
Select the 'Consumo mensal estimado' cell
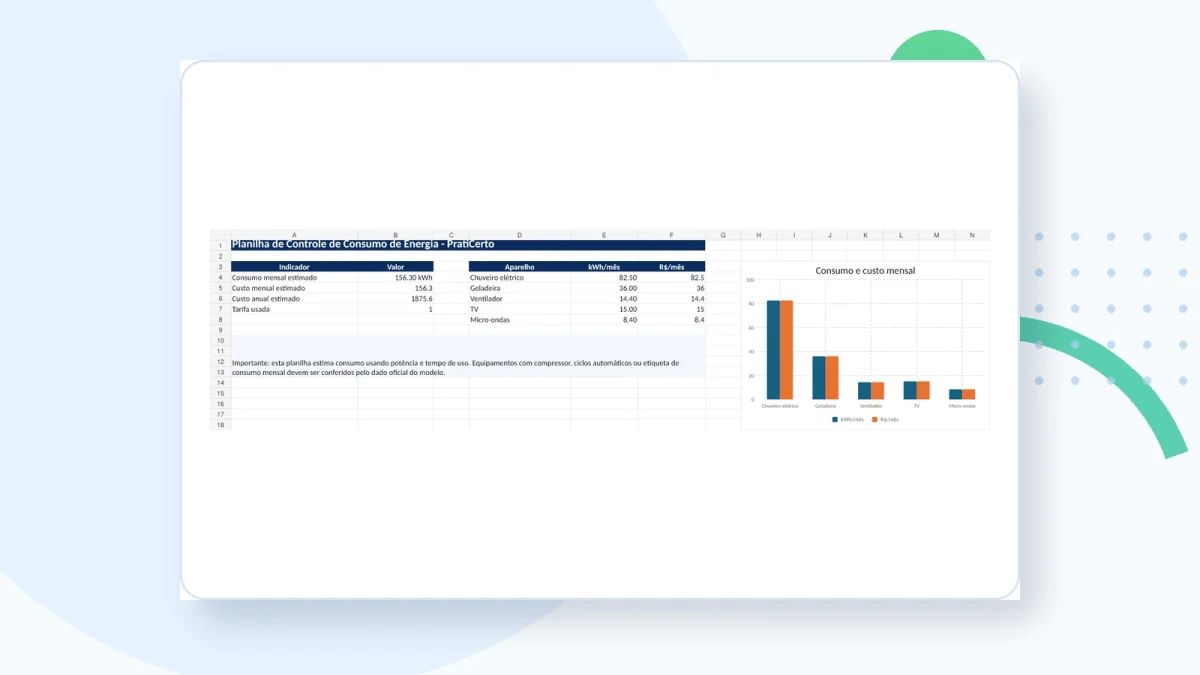click(x=294, y=278)
